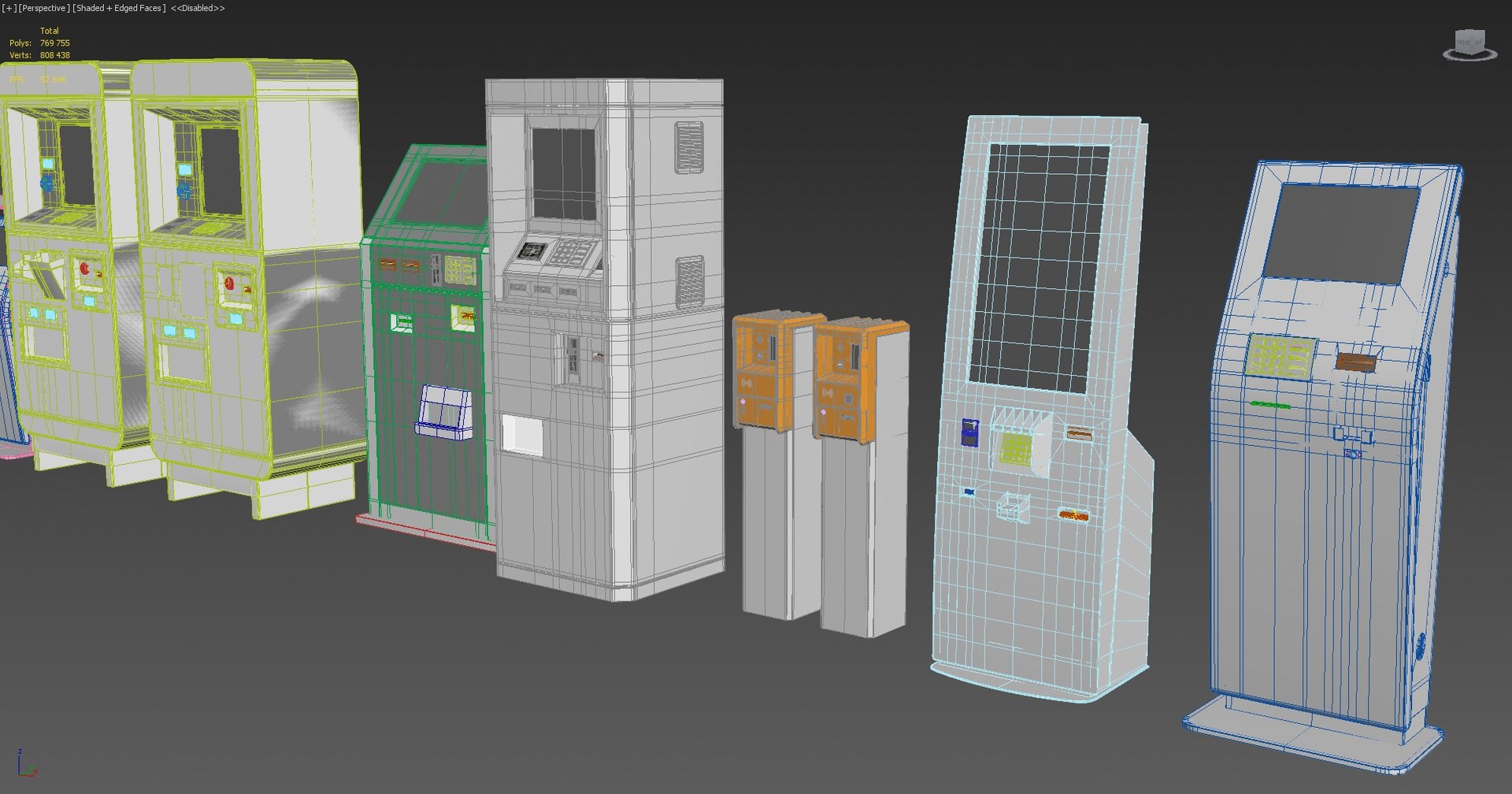Click the brown card slot on the dark blue kiosk
Image resolution: width=1512 pixels, height=794 pixels.
(1356, 362)
